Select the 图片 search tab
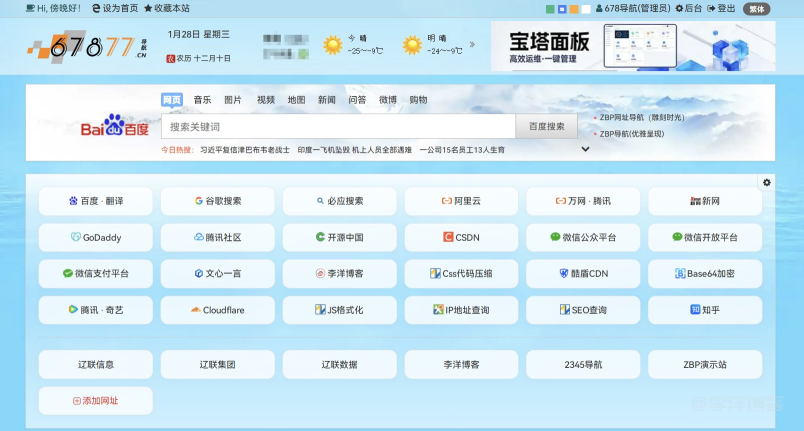The height and width of the screenshot is (431, 804). [233, 100]
